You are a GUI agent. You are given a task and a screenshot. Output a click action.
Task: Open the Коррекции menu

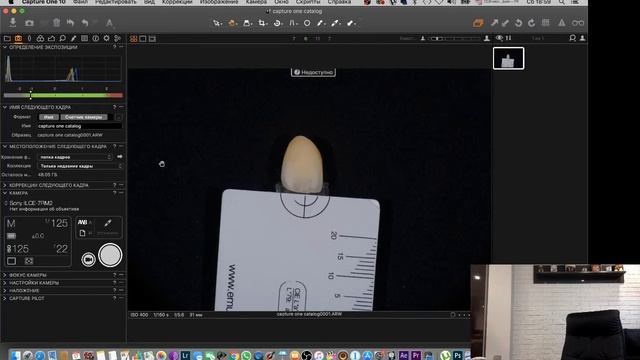pyautogui.click(x=177, y=2)
